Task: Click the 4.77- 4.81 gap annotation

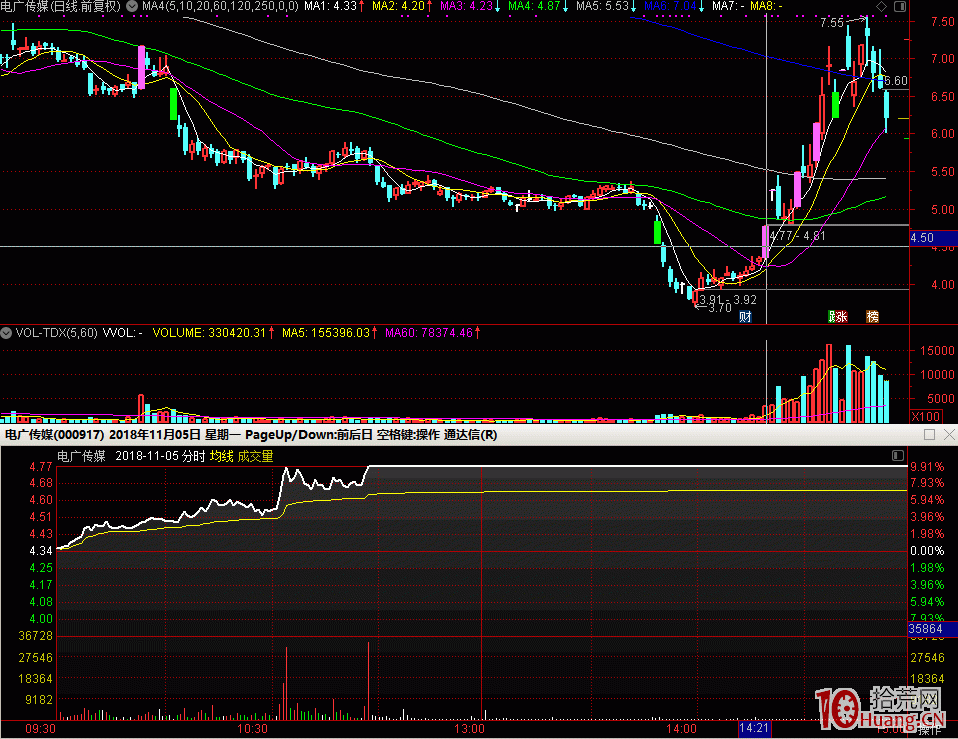Action: [797, 236]
